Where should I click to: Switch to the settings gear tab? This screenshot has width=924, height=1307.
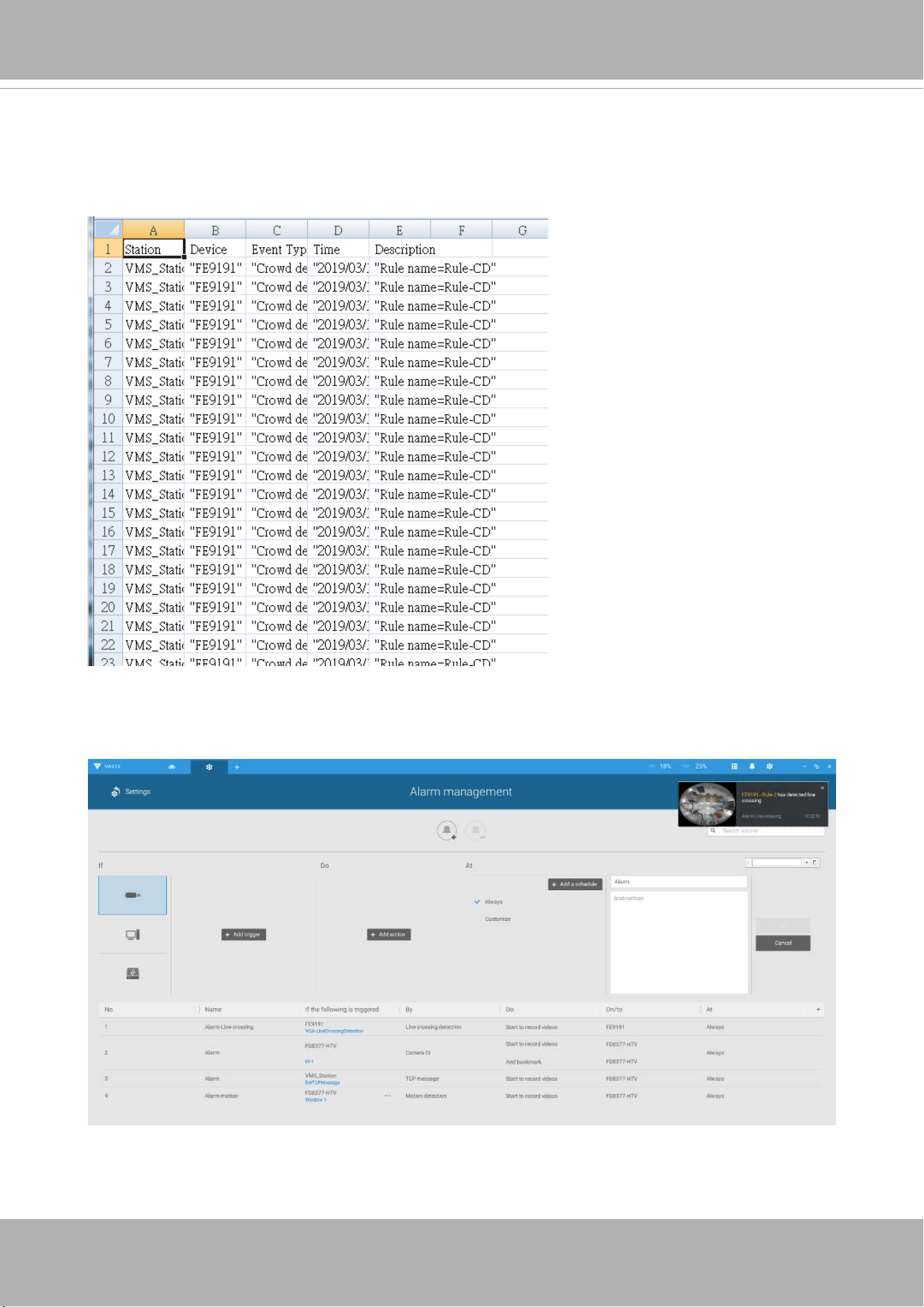[209, 767]
